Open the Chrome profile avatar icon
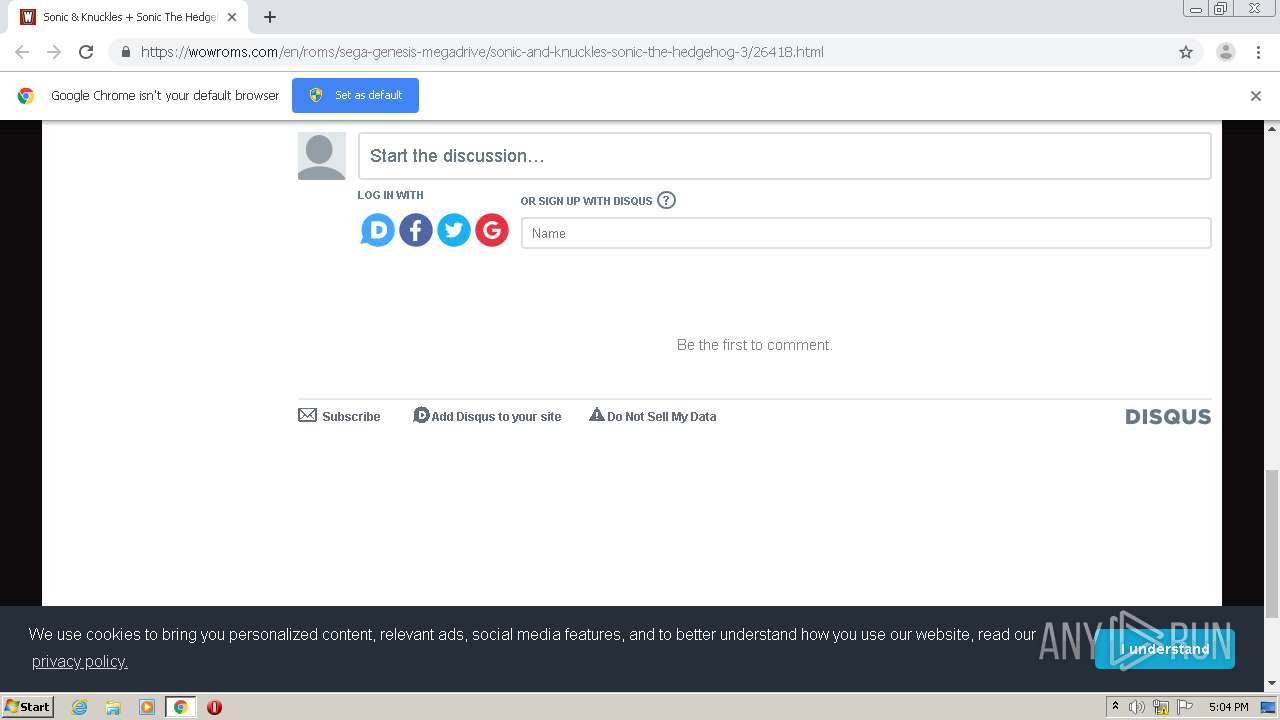The image size is (1280, 720). pyautogui.click(x=1226, y=52)
